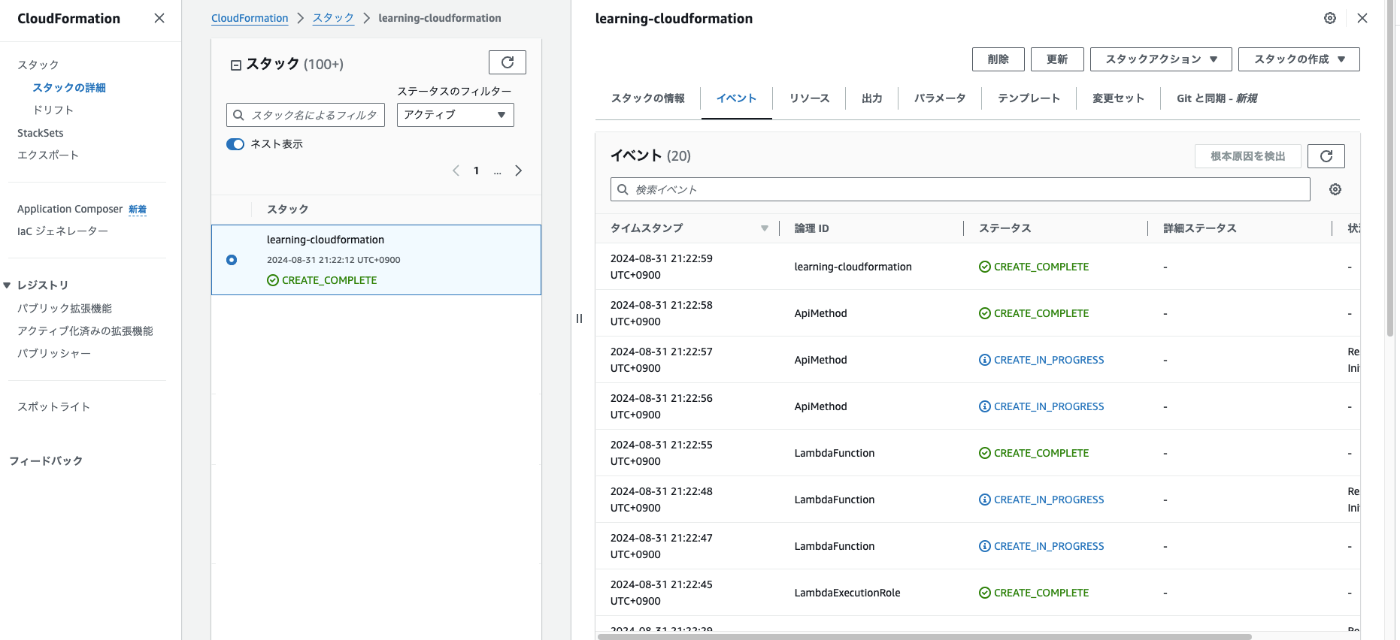Open アクティブ化済みの拡張機能 in sidebar
This screenshot has height=640, width=1400.
pyautogui.click(x=85, y=331)
